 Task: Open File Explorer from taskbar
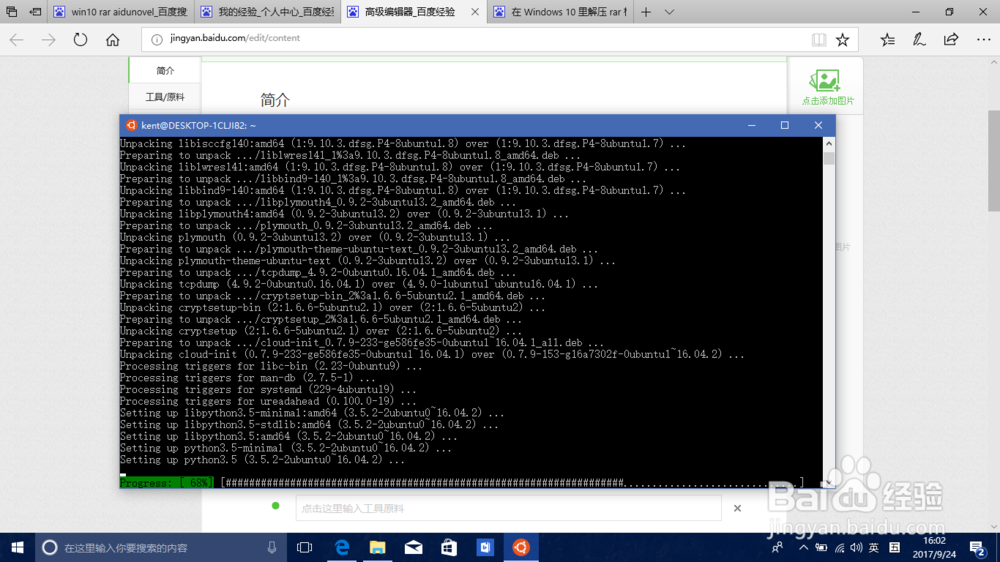point(378,547)
